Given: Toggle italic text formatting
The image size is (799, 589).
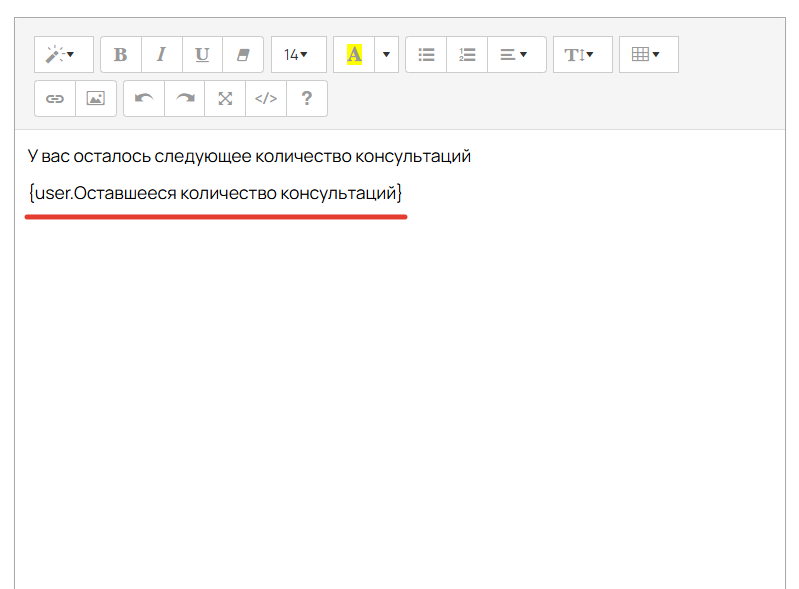Looking at the screenshot, I should pyautogui.click(x=161, y=55).
